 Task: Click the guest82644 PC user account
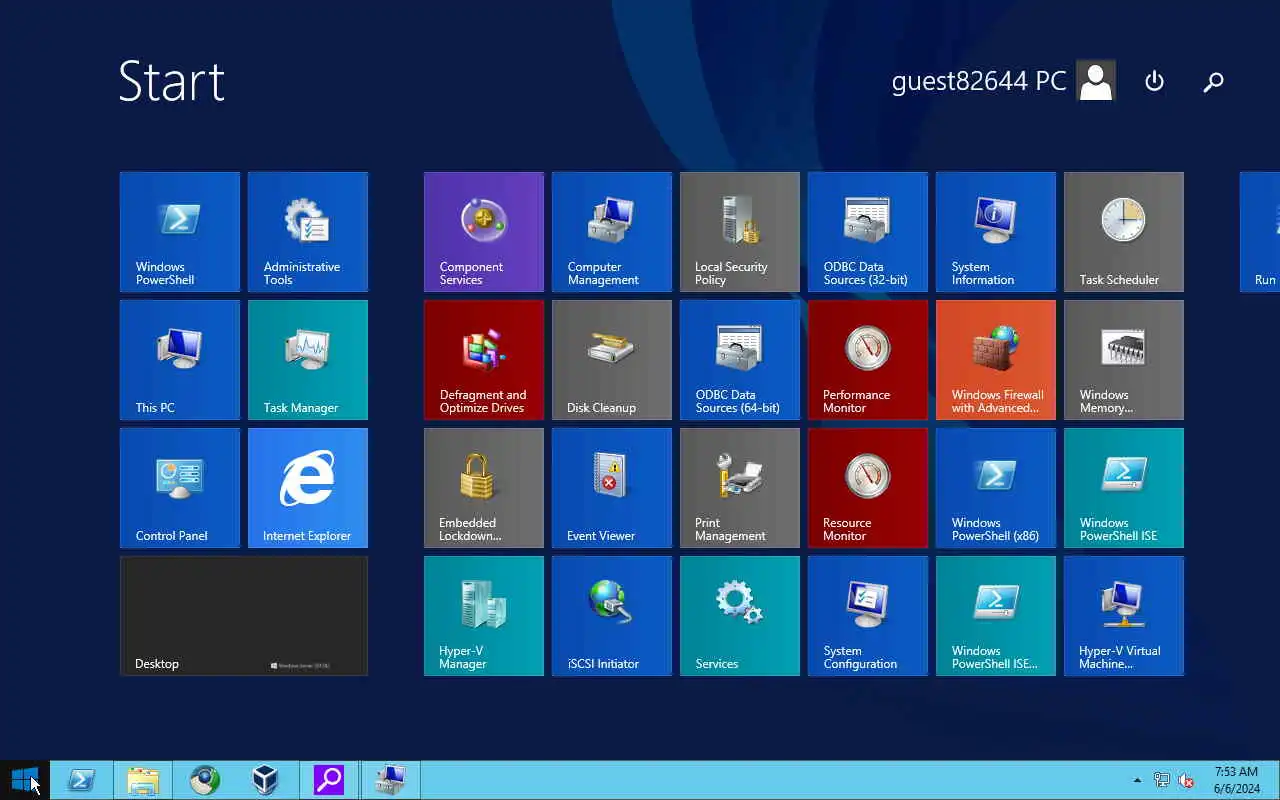click(x=979, y=81)
